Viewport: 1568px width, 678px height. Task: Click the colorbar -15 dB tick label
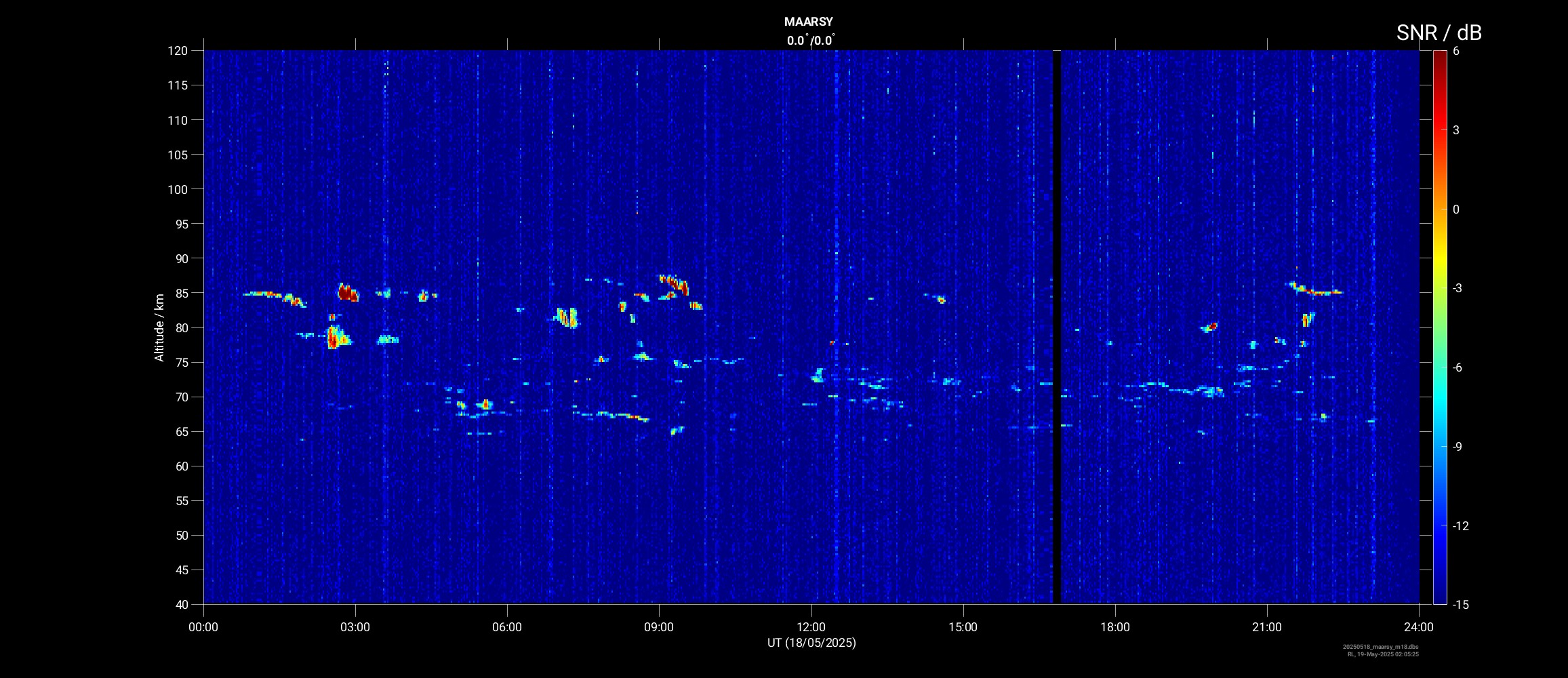pos(1461,604)
